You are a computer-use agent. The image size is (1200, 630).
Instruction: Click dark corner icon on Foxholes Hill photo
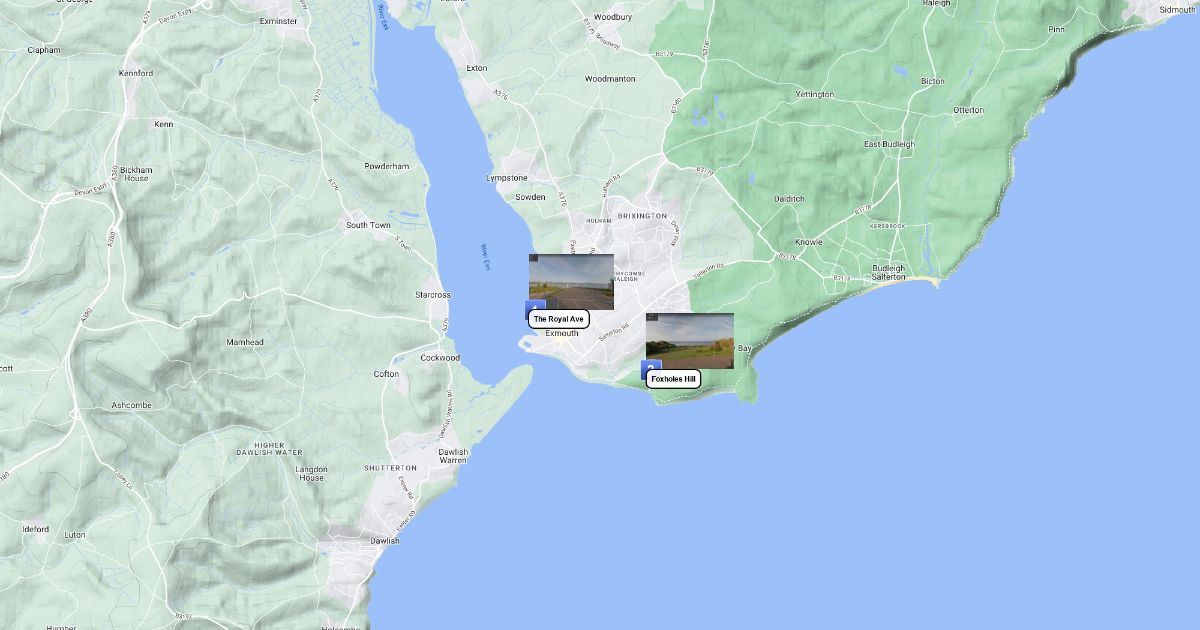click(651, 318)
